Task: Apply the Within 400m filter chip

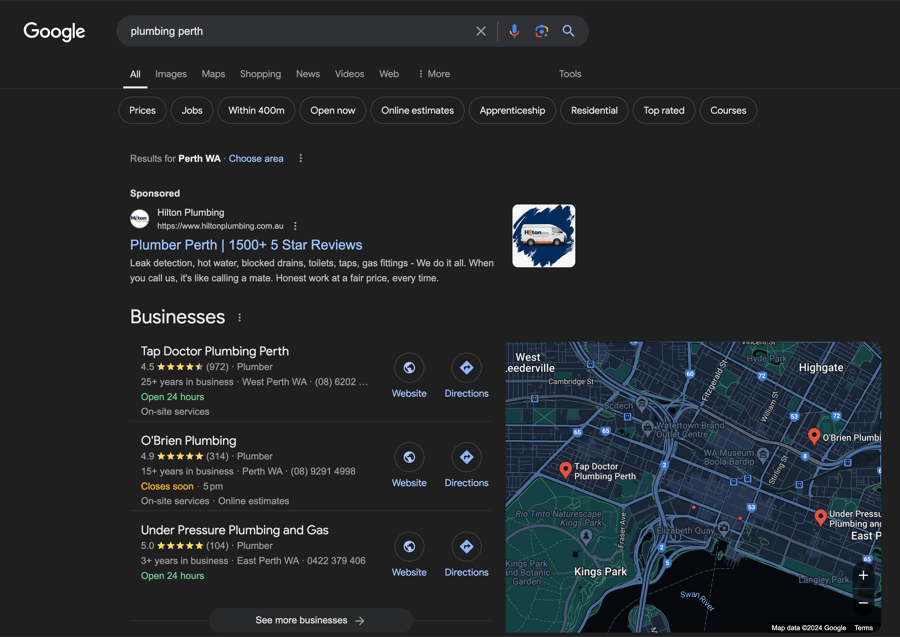Action: point(256,110)
